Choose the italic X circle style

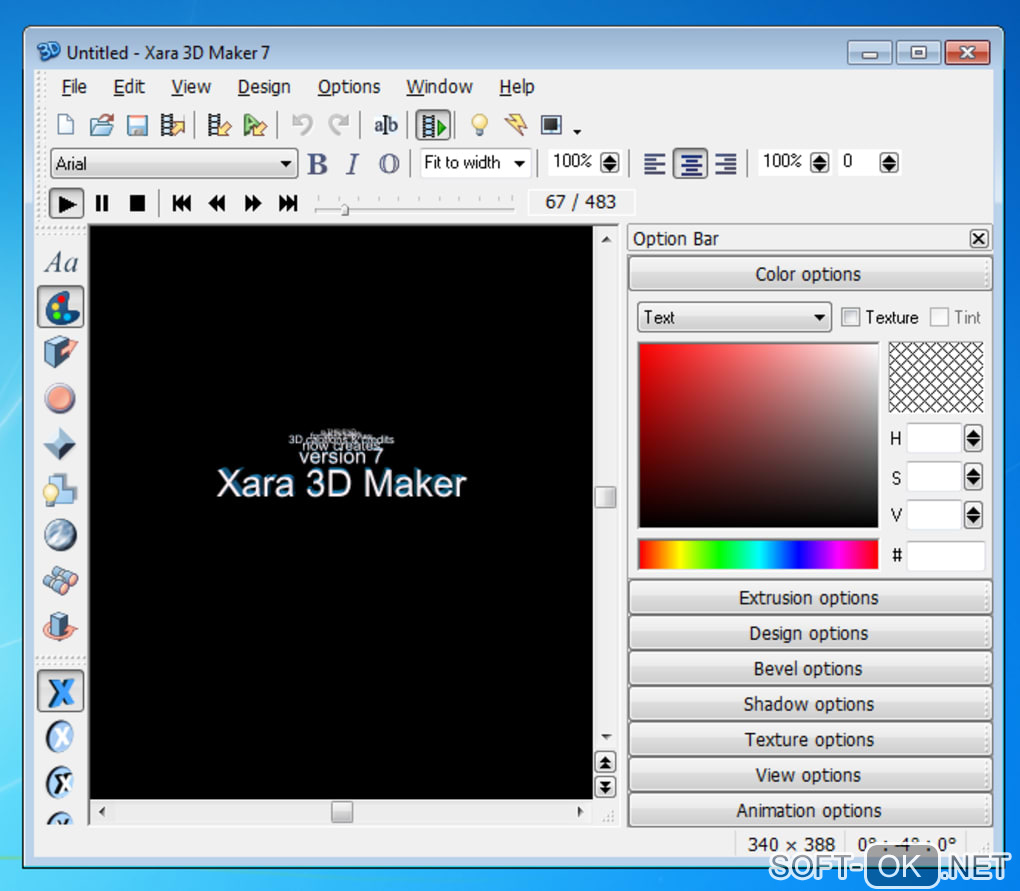(60, 782)
